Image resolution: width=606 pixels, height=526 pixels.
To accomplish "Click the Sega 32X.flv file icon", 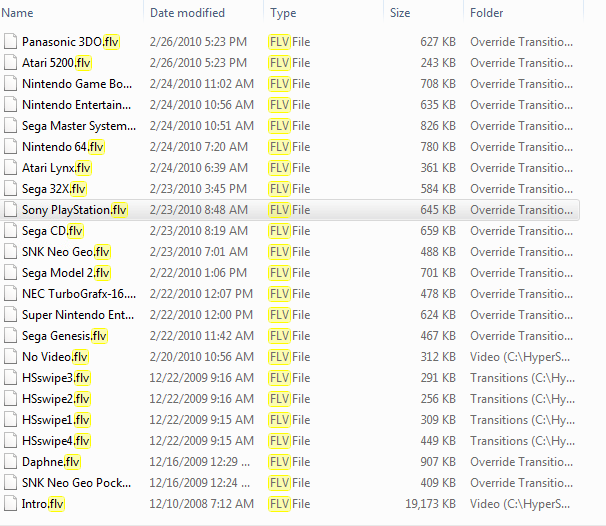I will coord(11,189).
